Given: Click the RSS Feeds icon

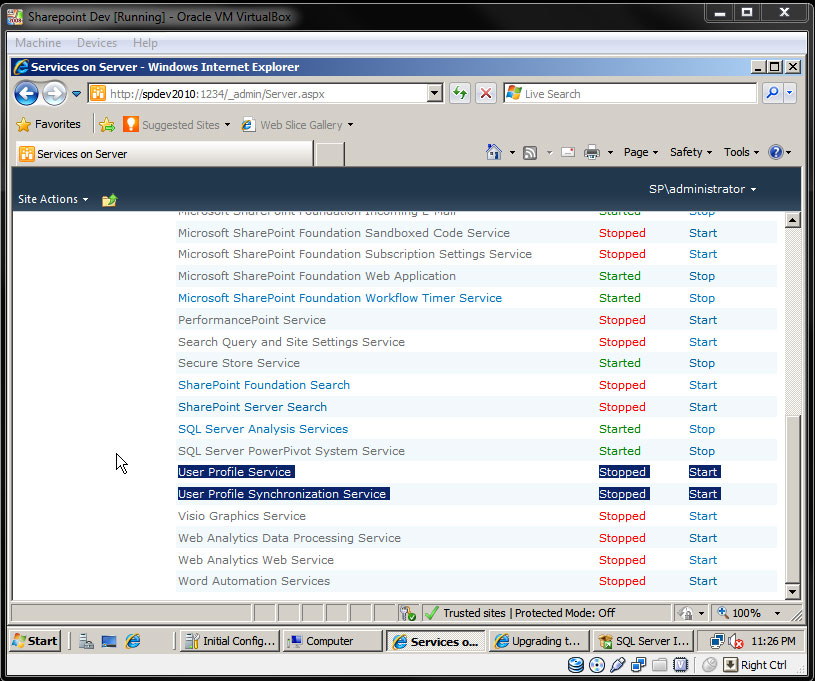Looking at the screenshot, I should [530, 153].
